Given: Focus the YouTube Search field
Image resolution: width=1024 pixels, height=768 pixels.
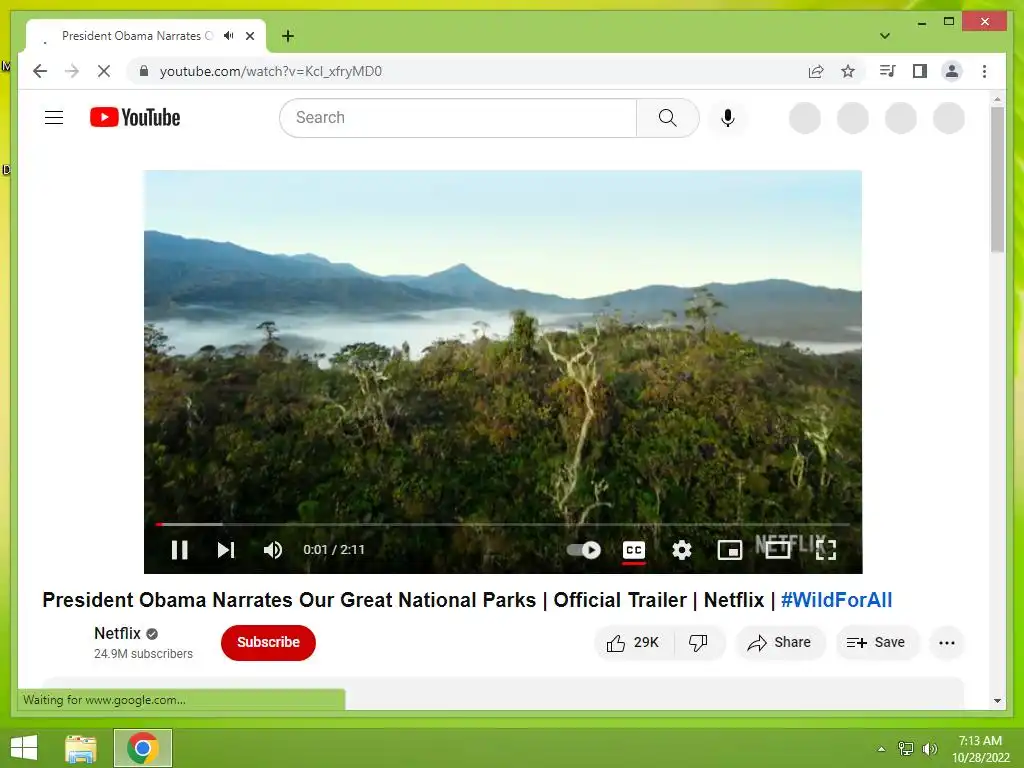Looking at the screenshot, I should tap(458, 118).
